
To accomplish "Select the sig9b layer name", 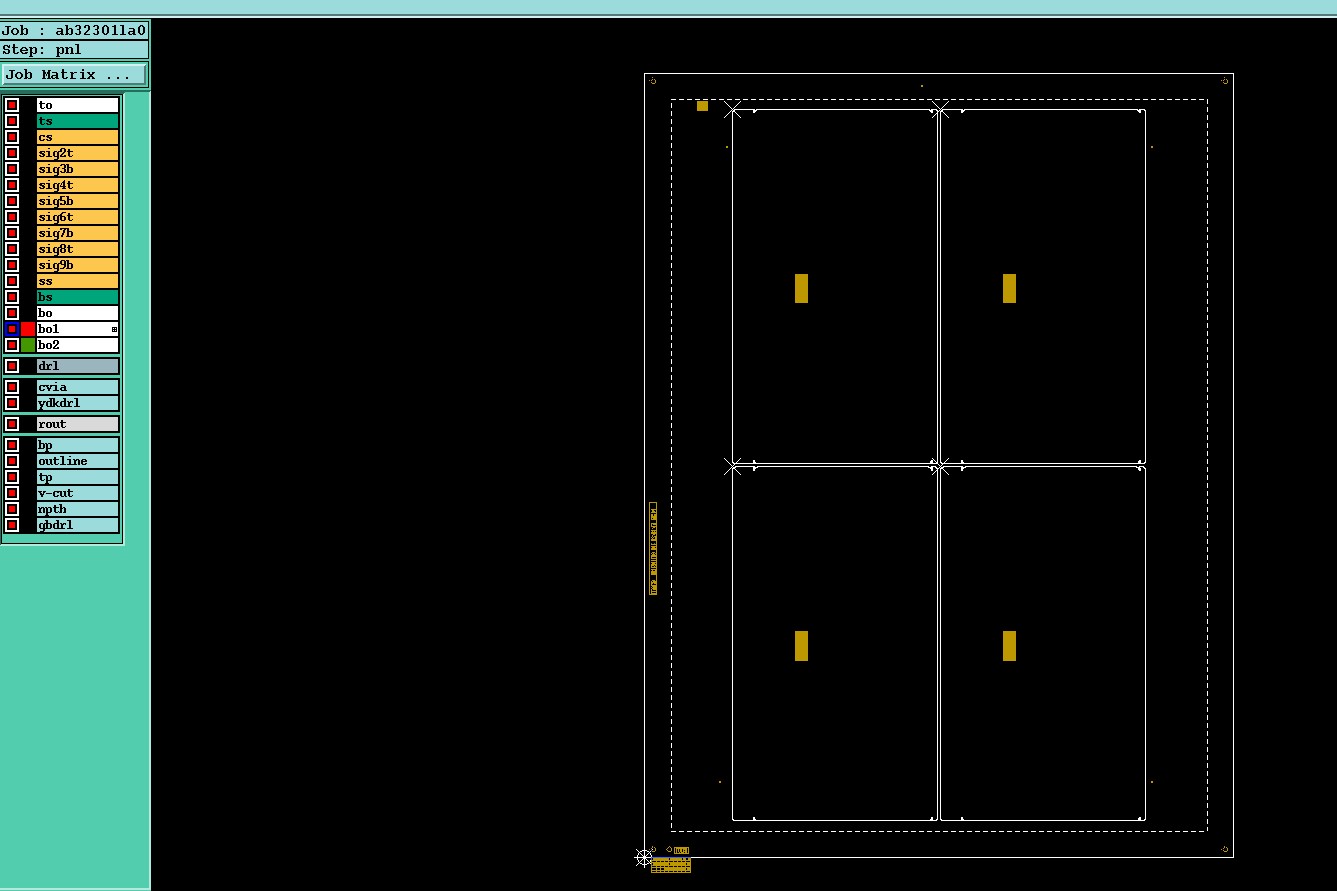I will click(x=78, y=265).
